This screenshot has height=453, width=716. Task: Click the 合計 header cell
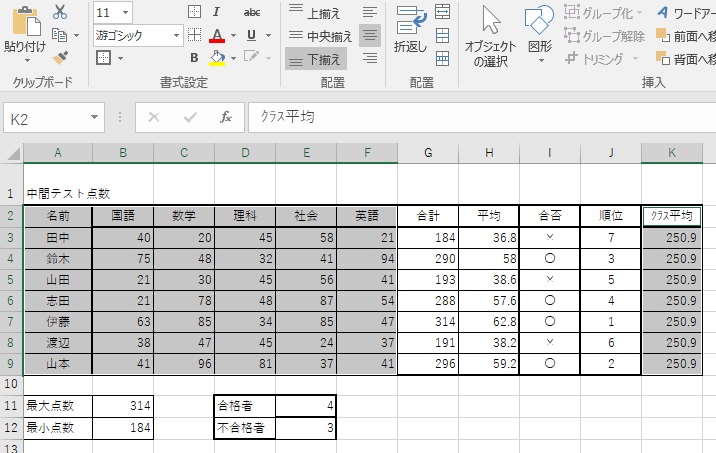[428, 216]
